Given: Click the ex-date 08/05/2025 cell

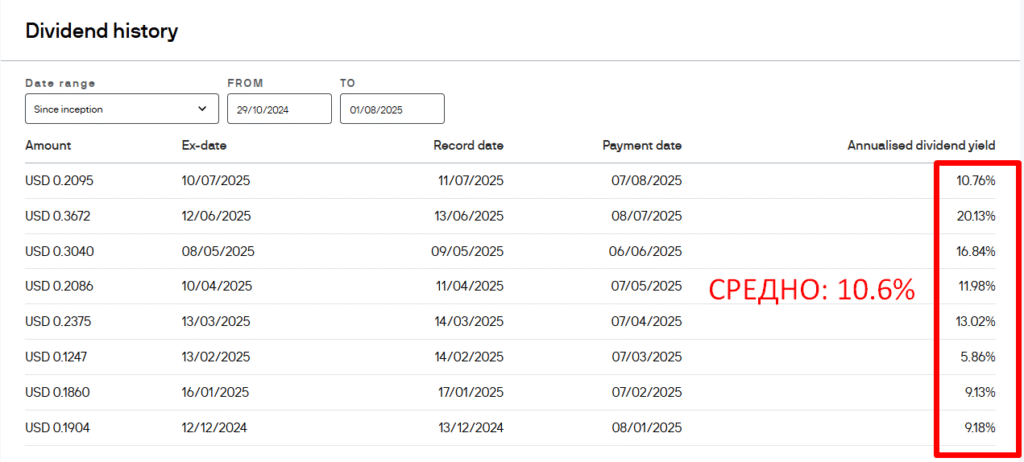Looking at the screenshot, I should pos(218,252).
